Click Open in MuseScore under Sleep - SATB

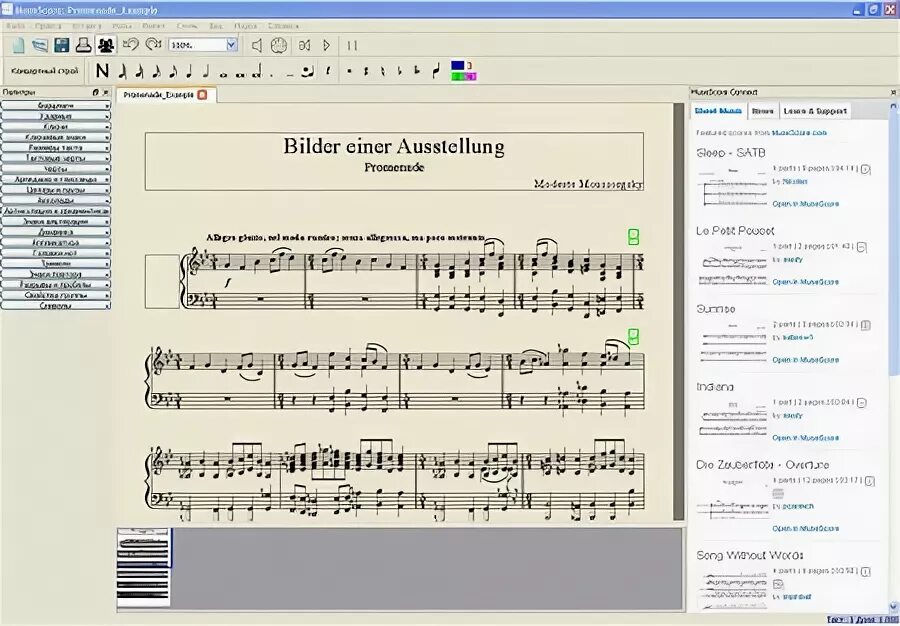tap(806, 204)
